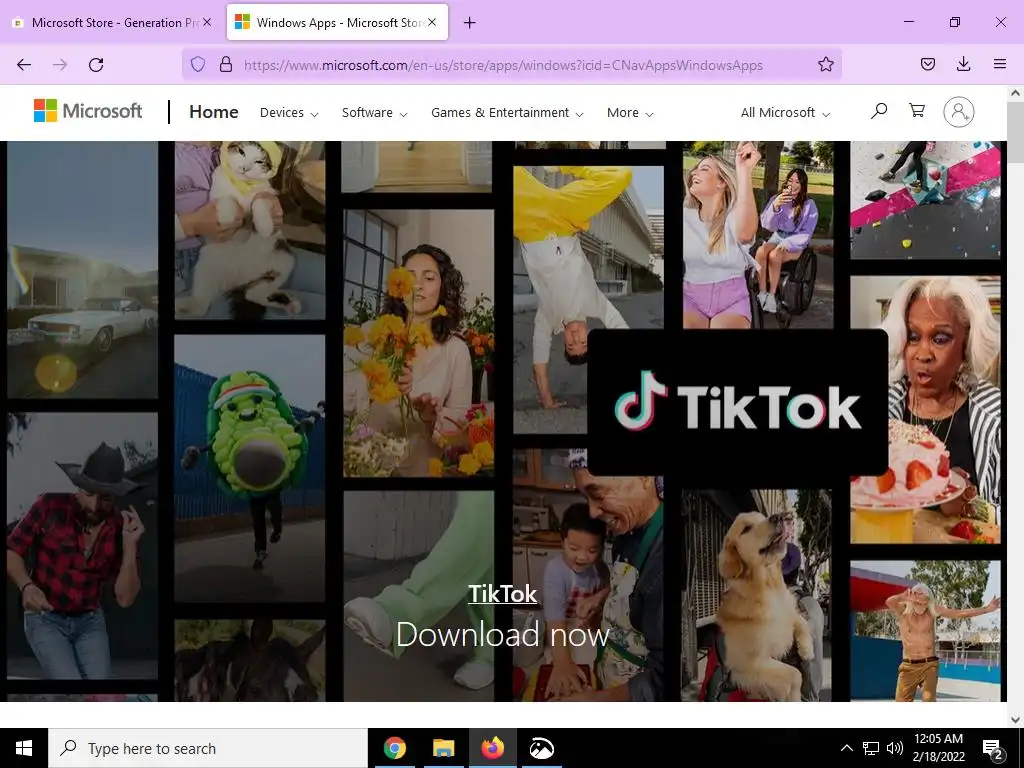Expand Games & Entertainment menu
The height and width of the screenshot is (768, 1024).
507,112
